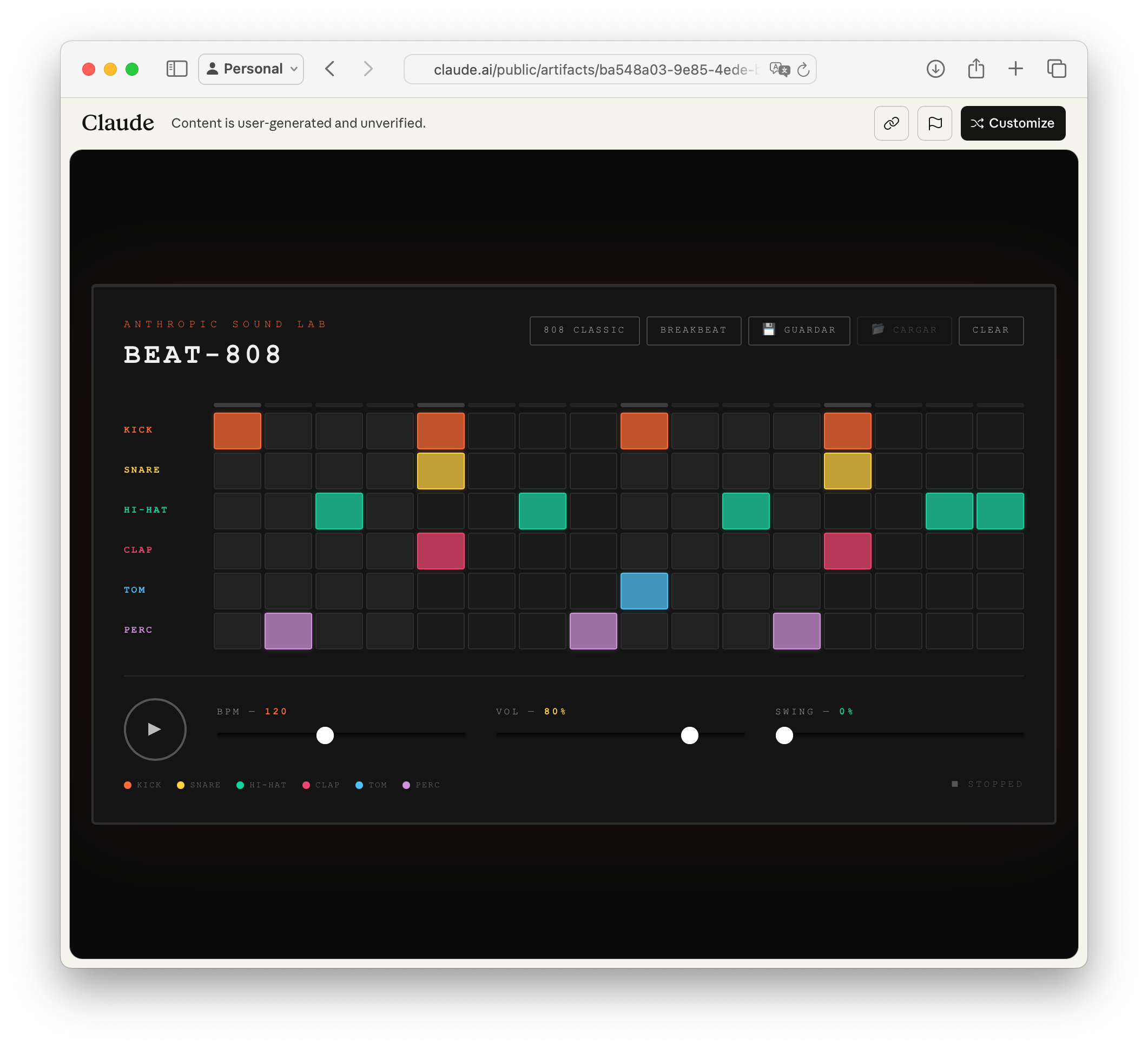
Task: Show tab overview icon
Action: tap(1057, 69)
